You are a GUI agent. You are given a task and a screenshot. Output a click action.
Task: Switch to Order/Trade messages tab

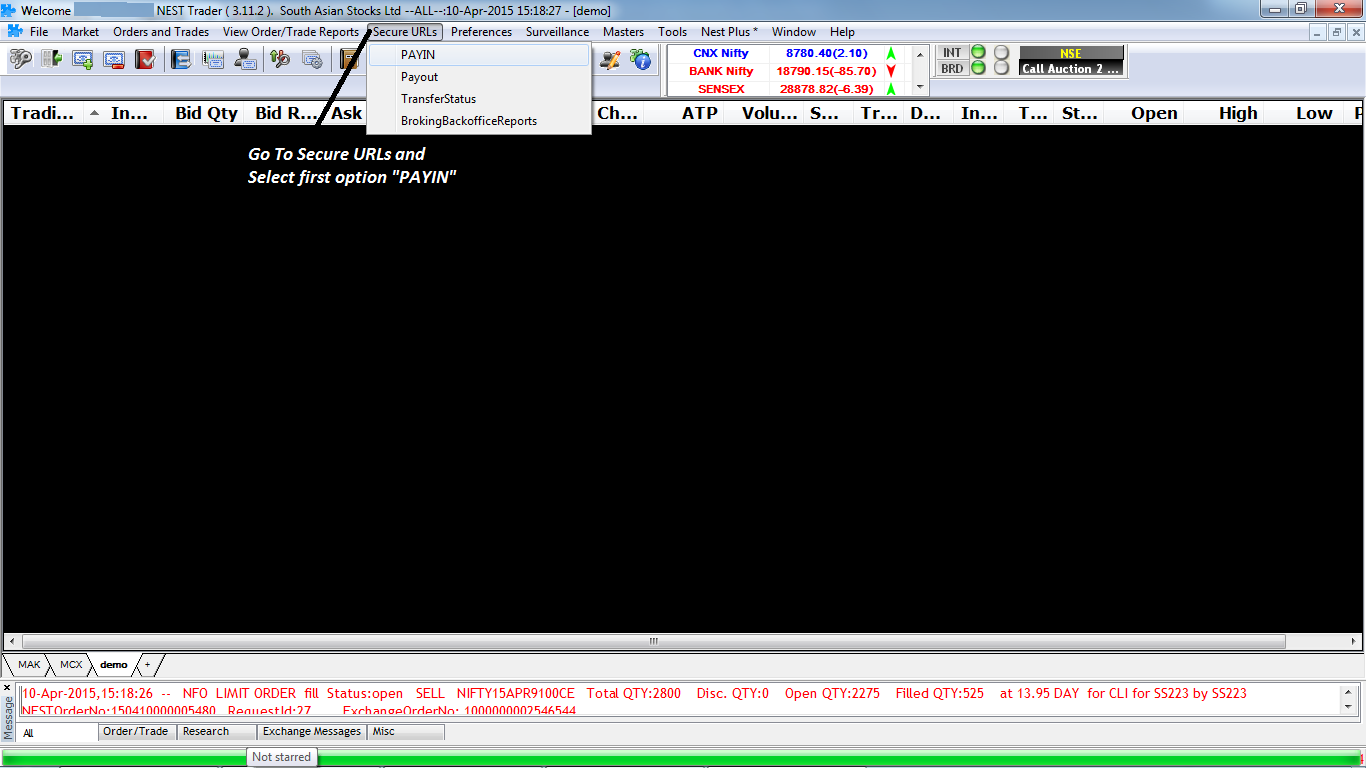138,732
